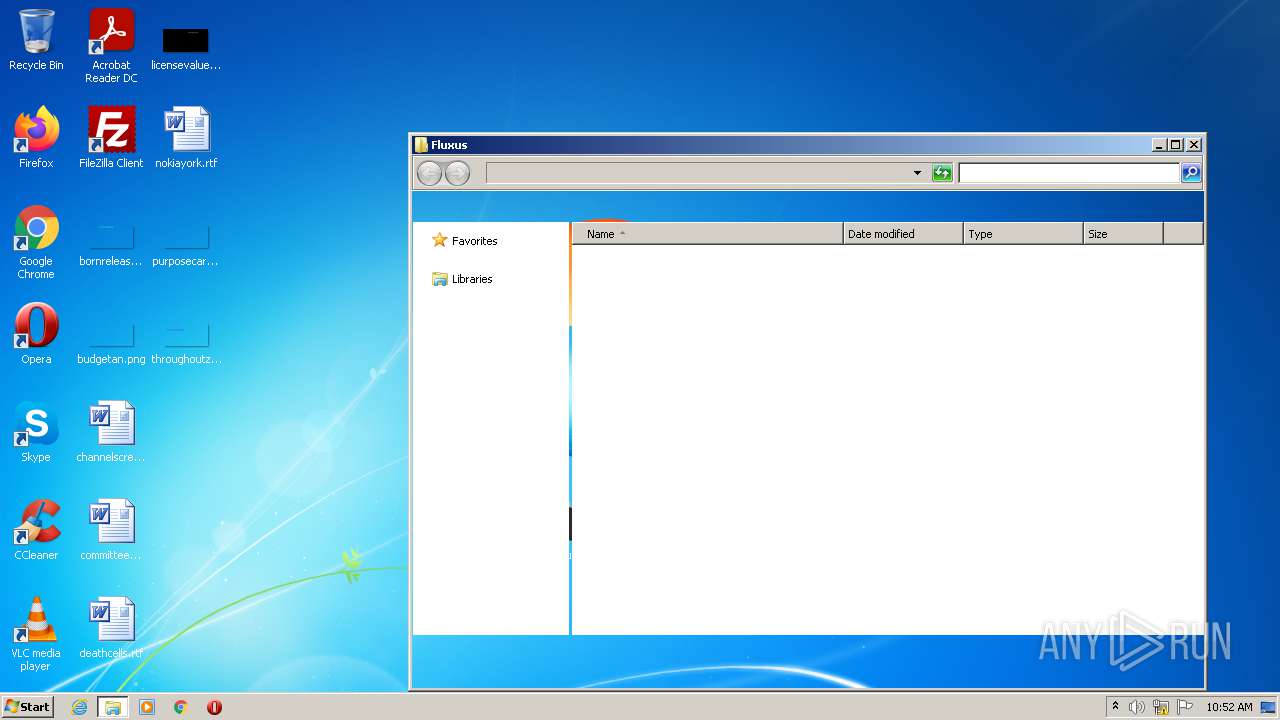Select deathcells.rtf document icon

pos(111,628)
